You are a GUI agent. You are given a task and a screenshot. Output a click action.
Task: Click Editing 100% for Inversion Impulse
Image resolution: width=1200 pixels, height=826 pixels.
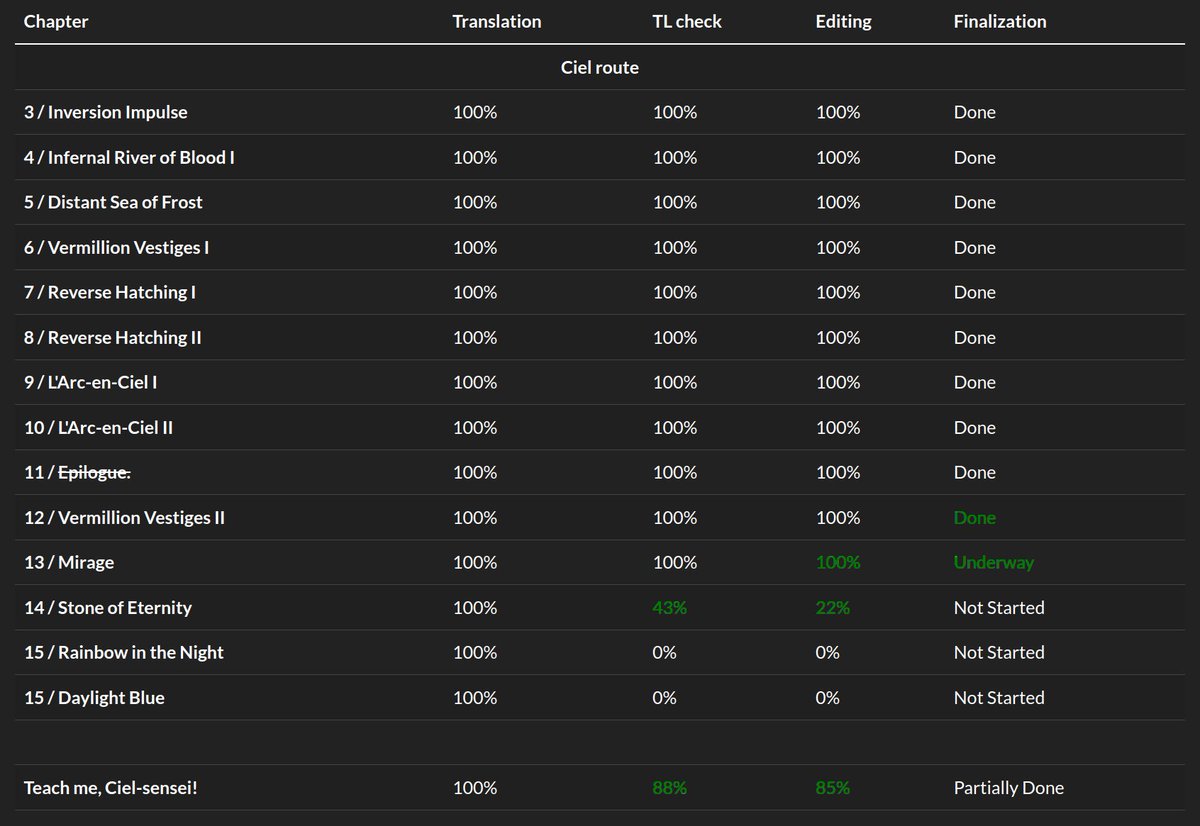pos(838,112)
